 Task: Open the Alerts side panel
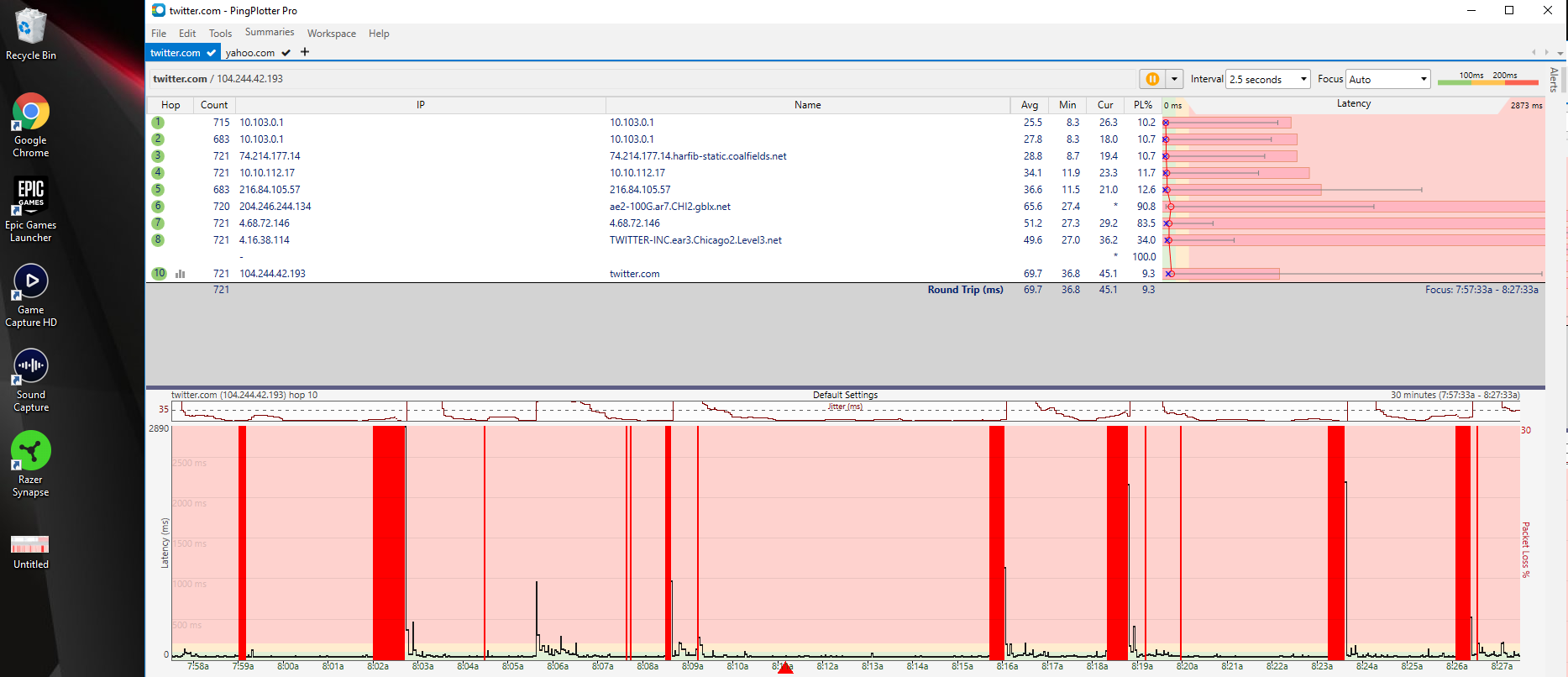click(1554, 80)
